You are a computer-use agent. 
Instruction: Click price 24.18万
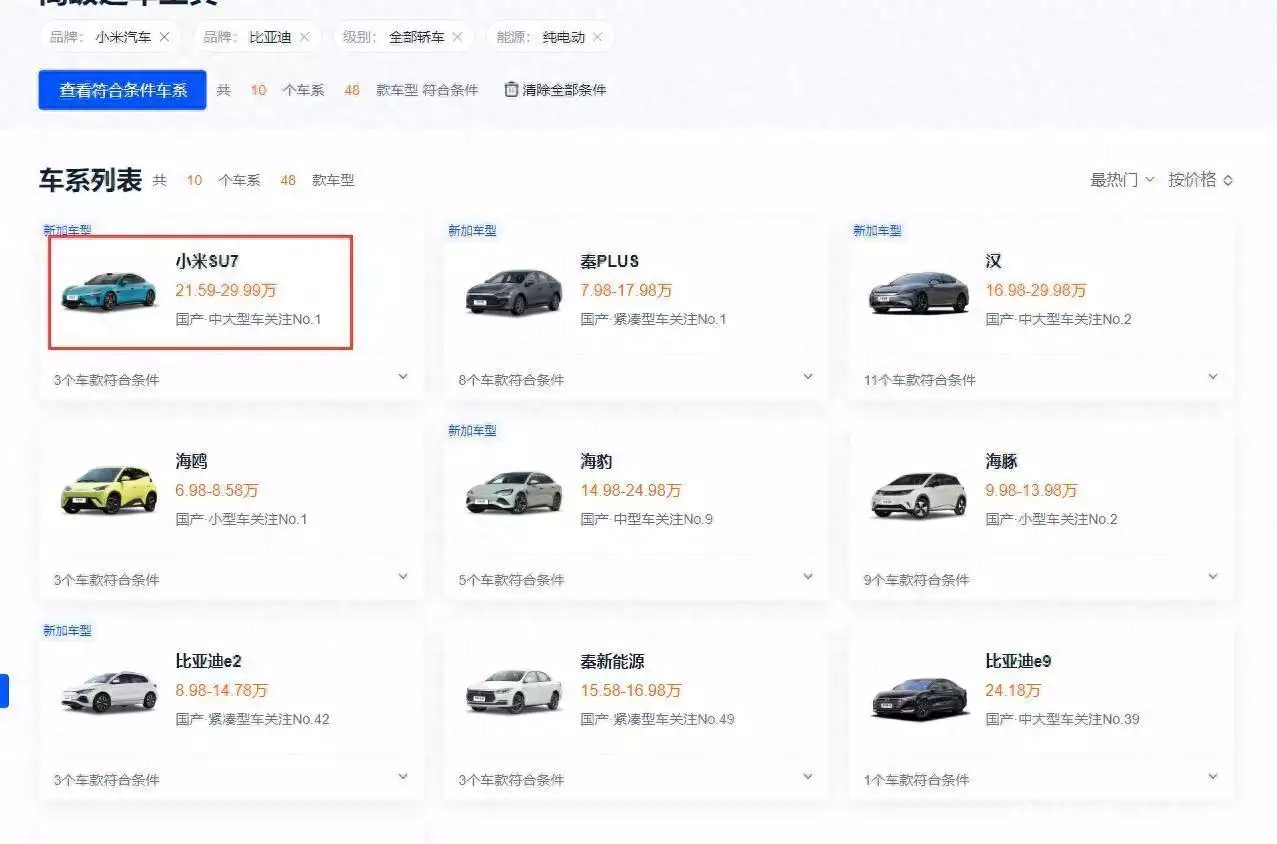point(1013,690)
